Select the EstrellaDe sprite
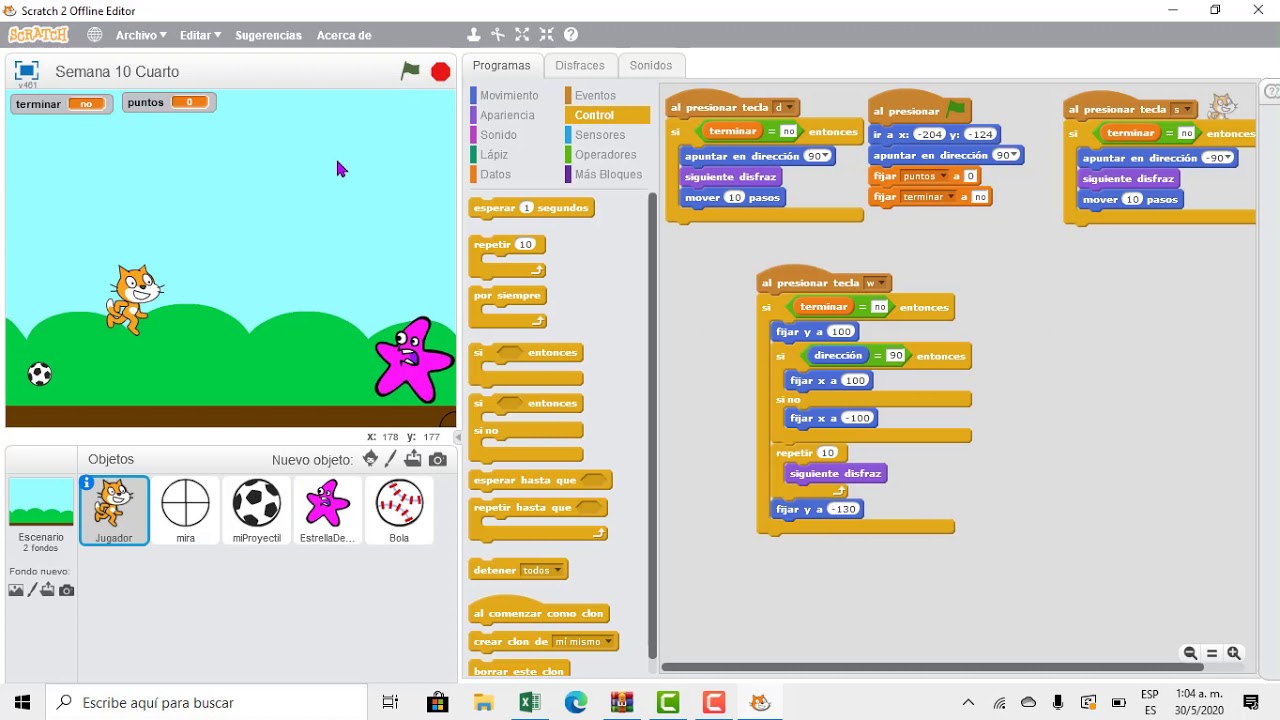Image resolution: width=1280 pixels, height=720 pixels. tap(328, 511)
